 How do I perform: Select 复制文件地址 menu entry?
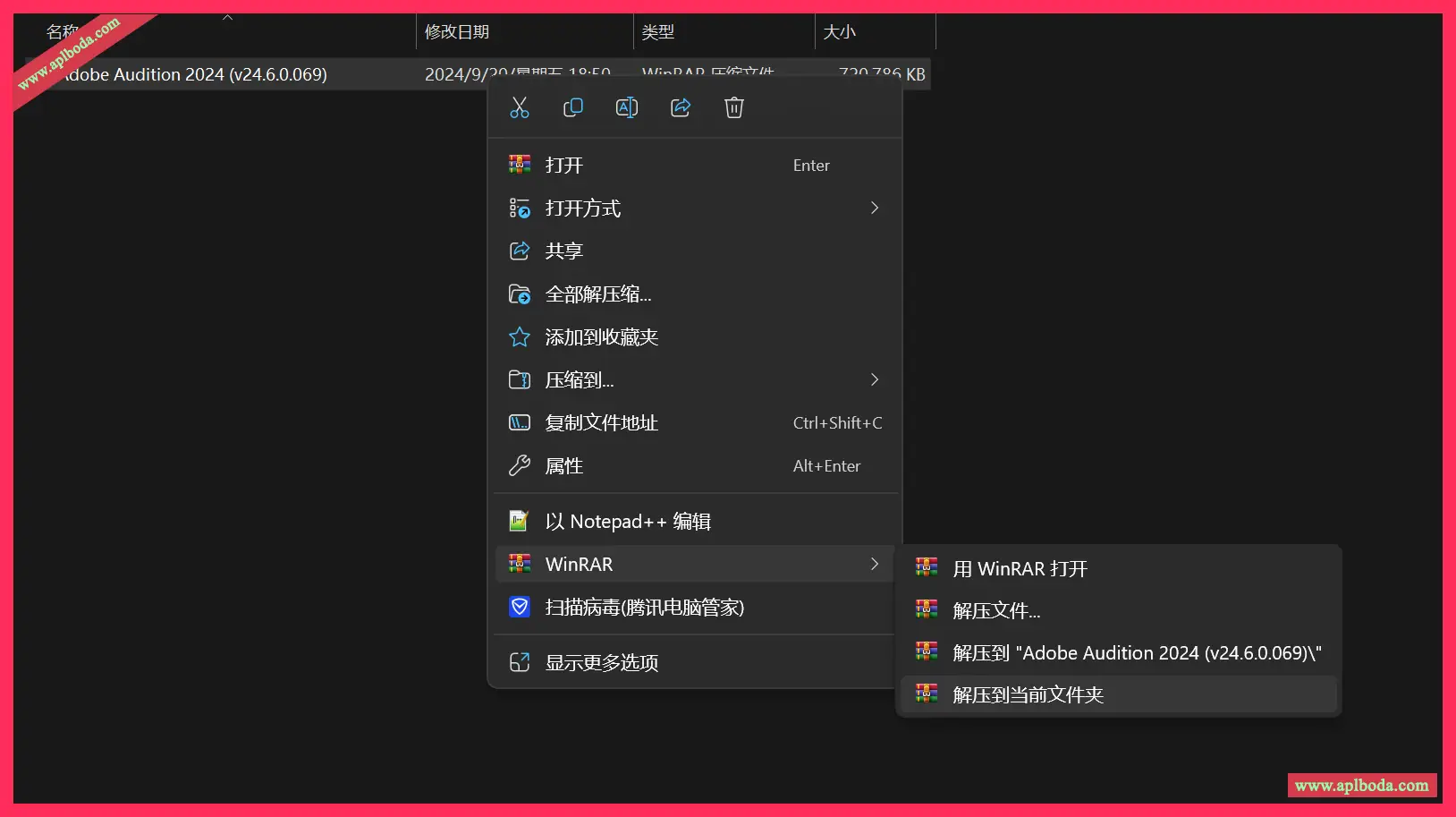click(601, 423)
